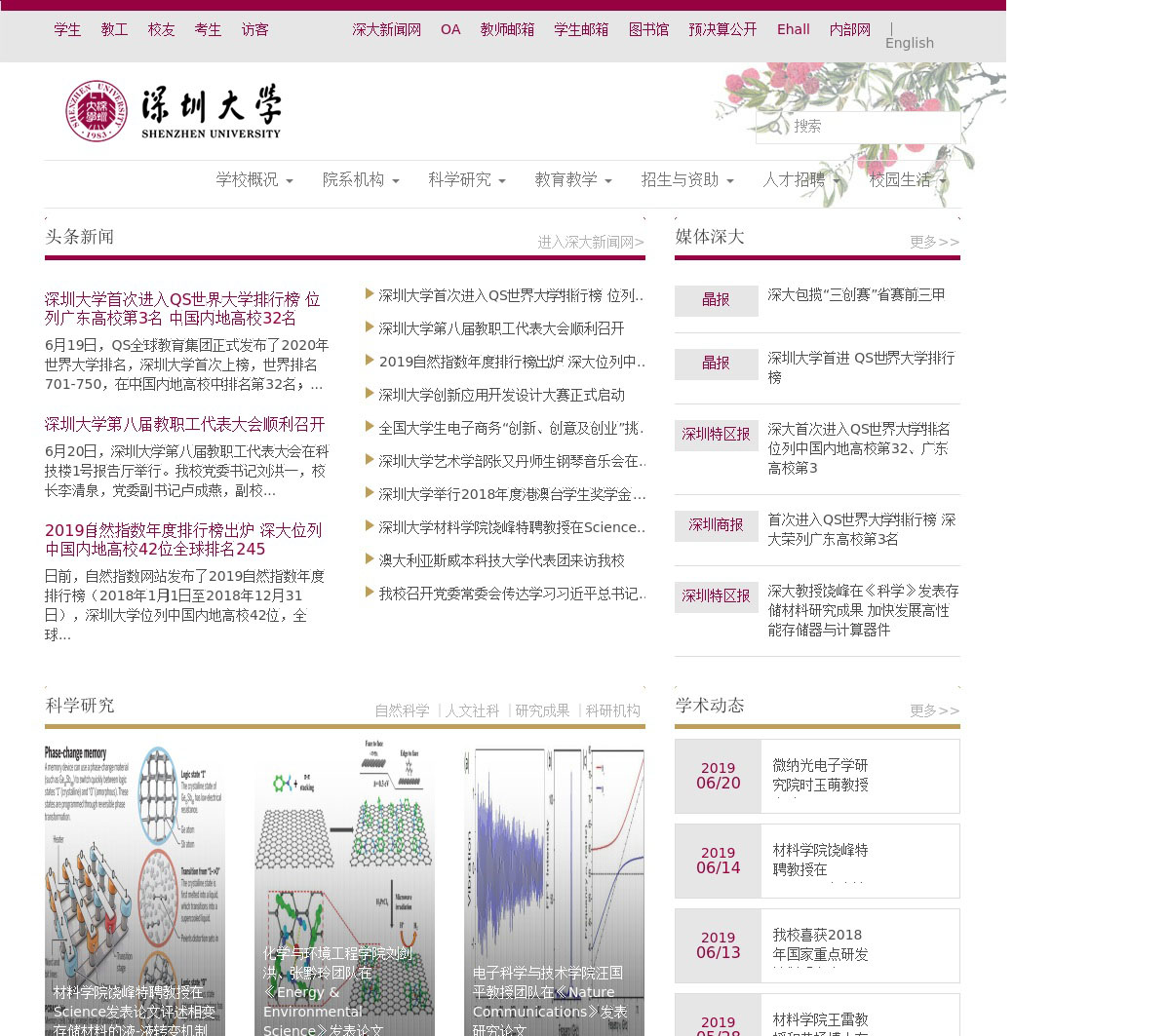Viewport: 1170px width, 1036px height.
Task: Select the 科研机构 tab
Action: pyautogui.click(x=613, y=711)
